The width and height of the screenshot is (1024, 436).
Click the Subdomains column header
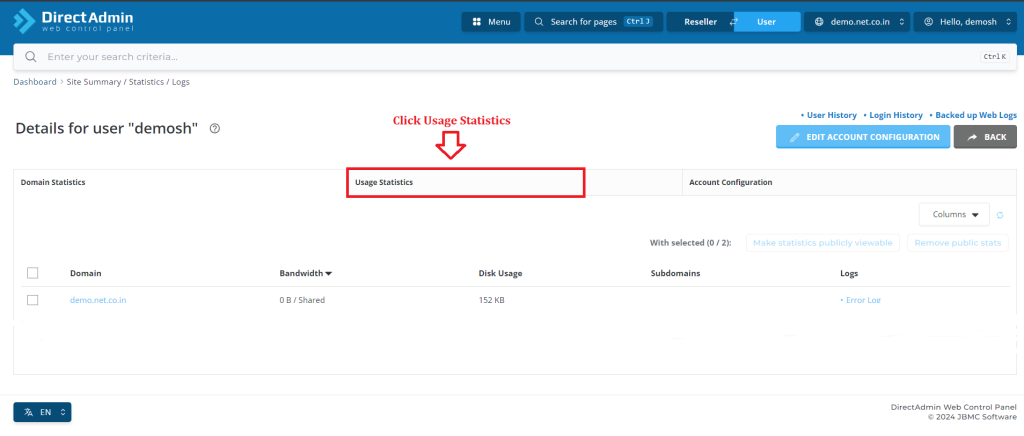pyautogui.click(x=675, y=273)
